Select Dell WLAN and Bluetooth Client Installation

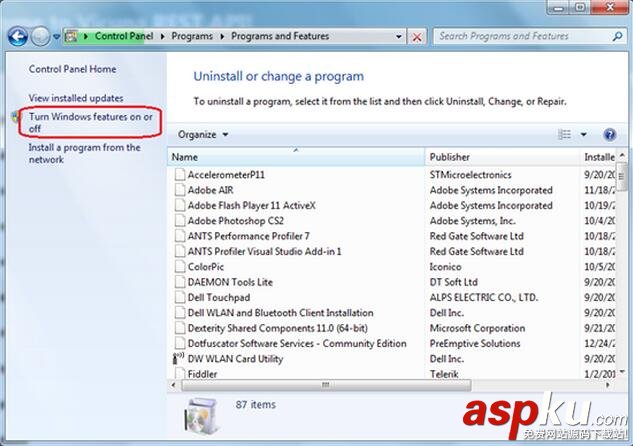(281, 313)
